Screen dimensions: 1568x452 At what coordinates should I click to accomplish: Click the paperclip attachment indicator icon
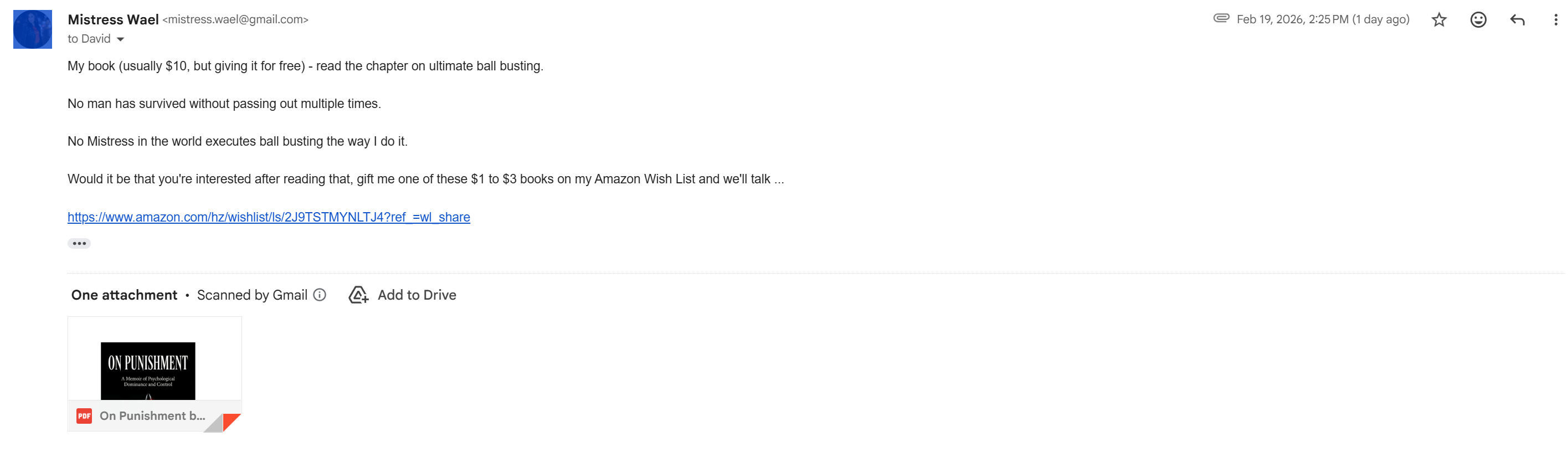tap(1221, 18)
